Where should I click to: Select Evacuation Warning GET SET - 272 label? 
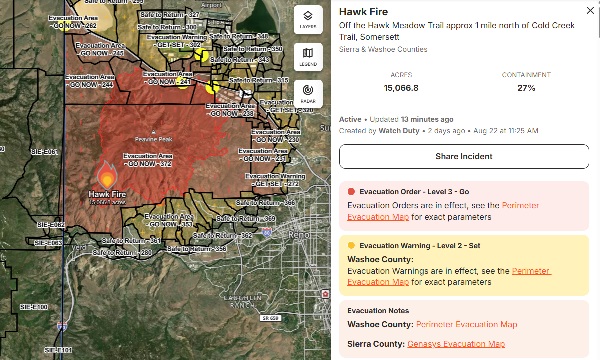point(275,180)
